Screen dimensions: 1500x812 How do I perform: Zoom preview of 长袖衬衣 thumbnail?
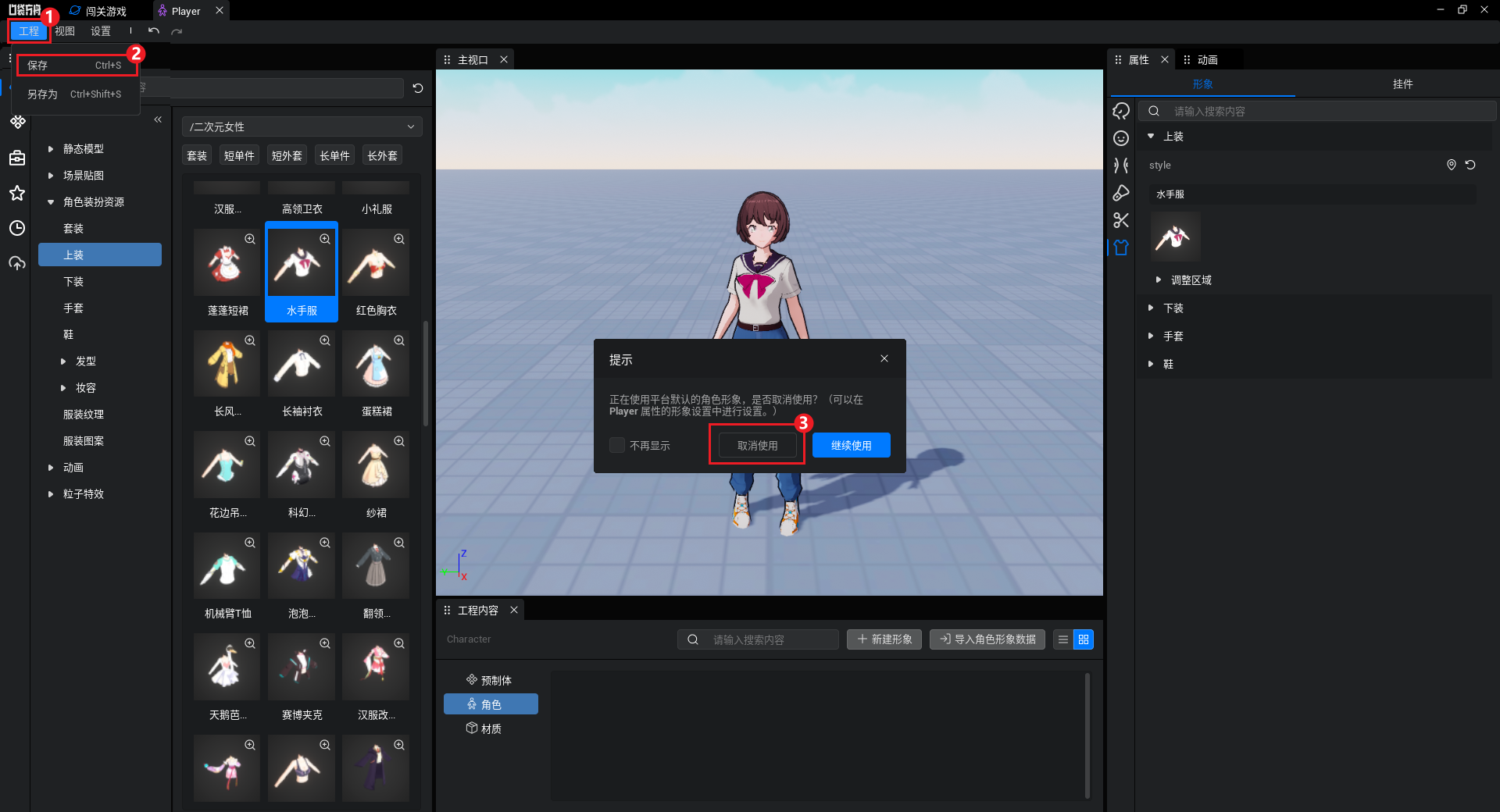point(325,340)
